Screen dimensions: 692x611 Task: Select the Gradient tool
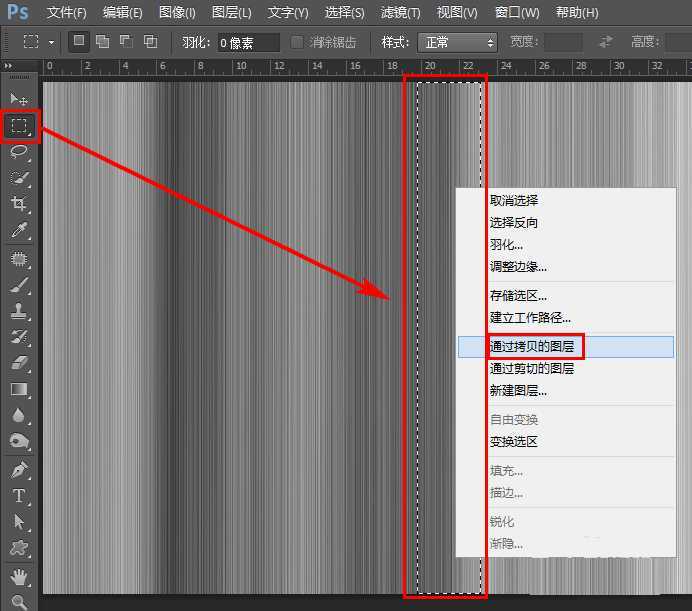19,389
